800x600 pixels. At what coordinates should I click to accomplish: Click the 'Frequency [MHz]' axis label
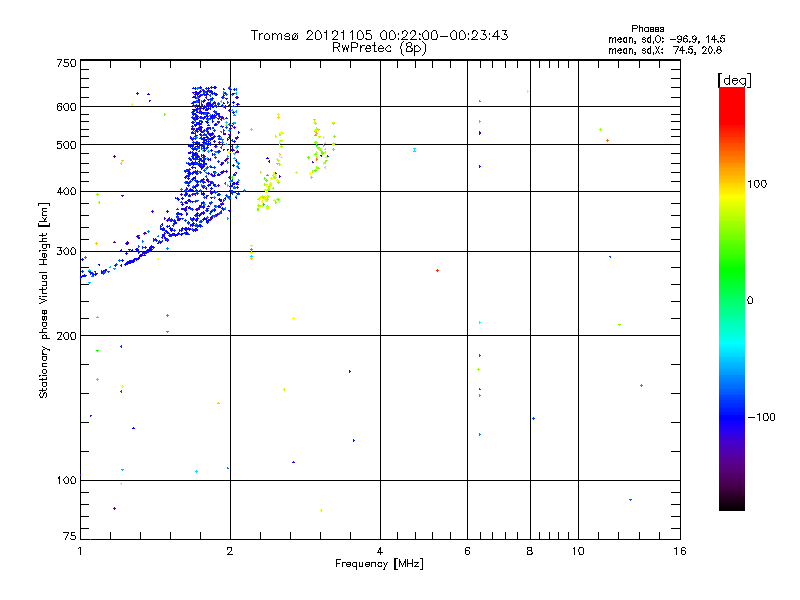(379, 564)
